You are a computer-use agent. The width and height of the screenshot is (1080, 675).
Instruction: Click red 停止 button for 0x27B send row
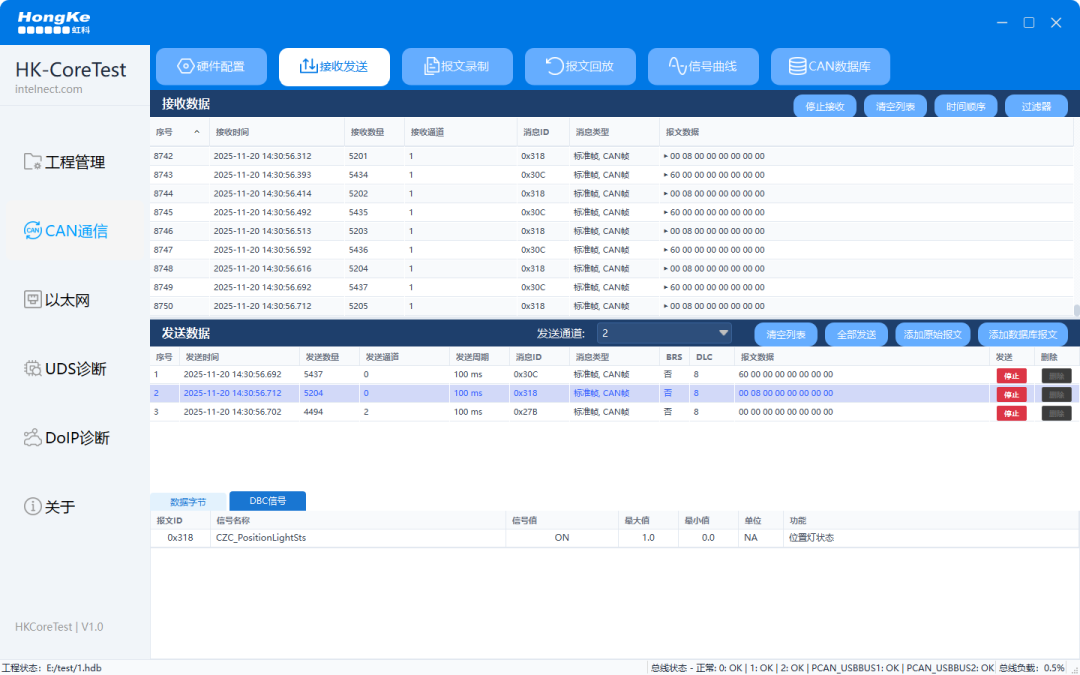(x=1011, y=413)
